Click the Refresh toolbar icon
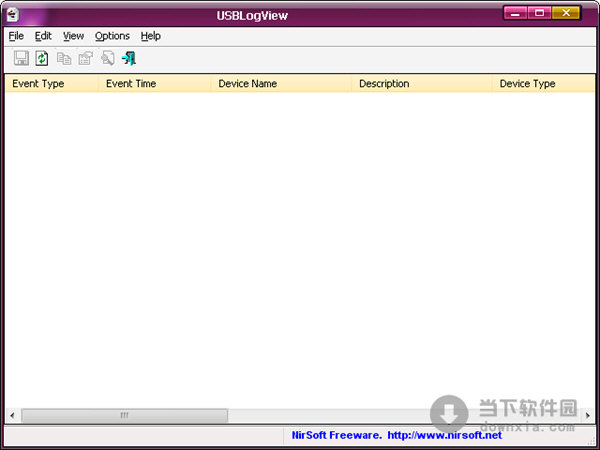The image size is (600, 450). click(42, 59)
